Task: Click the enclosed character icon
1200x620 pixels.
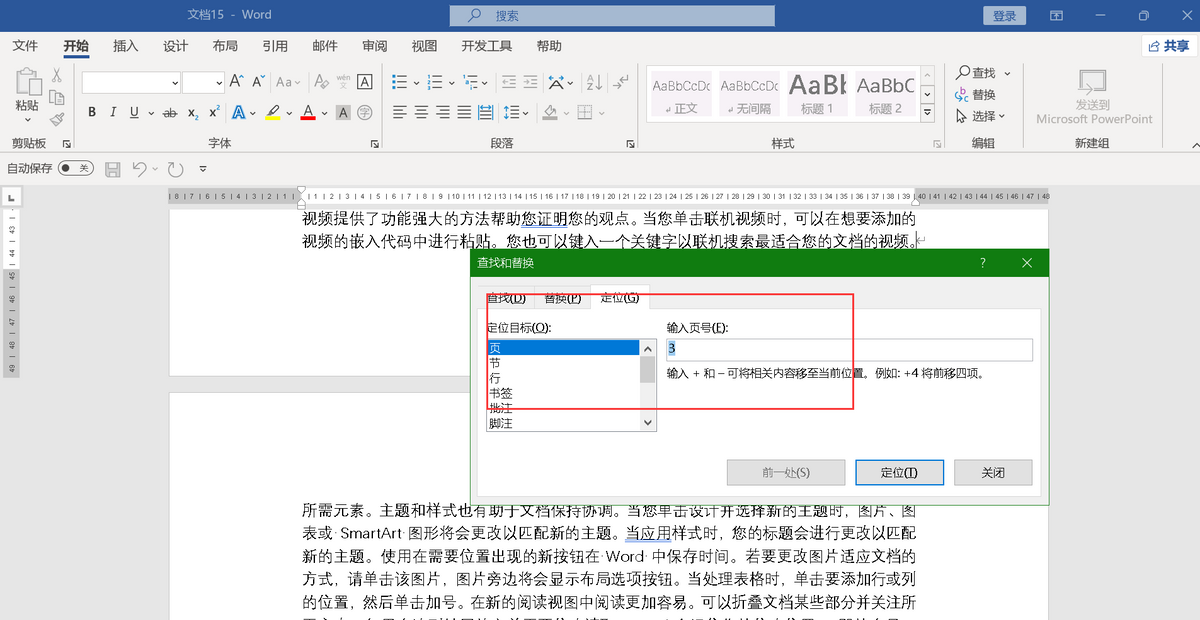Action: pyautogui.click(x=365, y=113)
